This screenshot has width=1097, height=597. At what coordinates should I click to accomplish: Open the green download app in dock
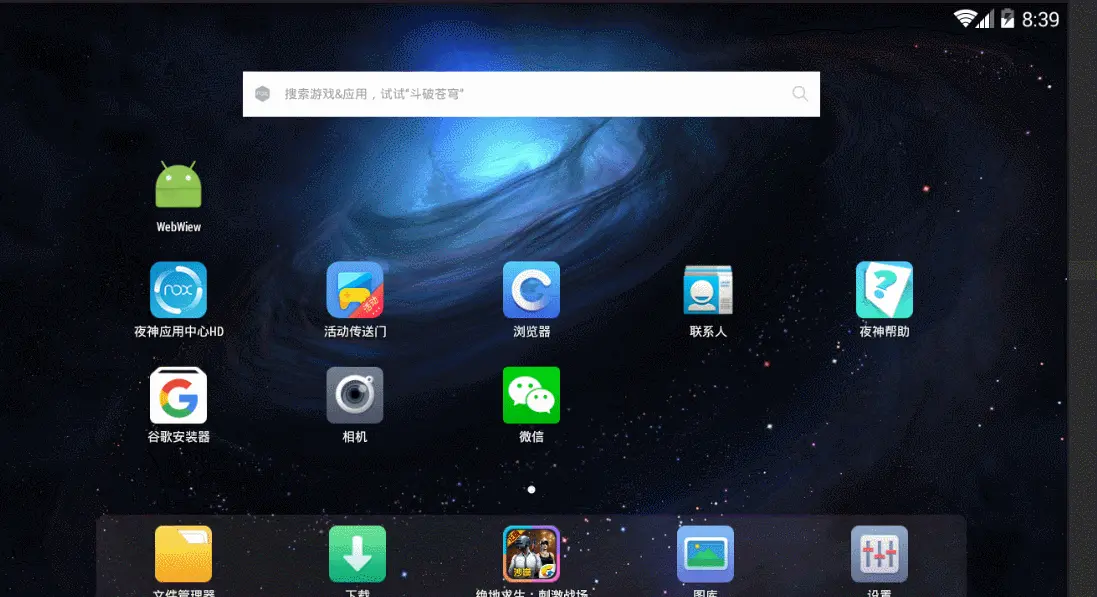[358, 554]
